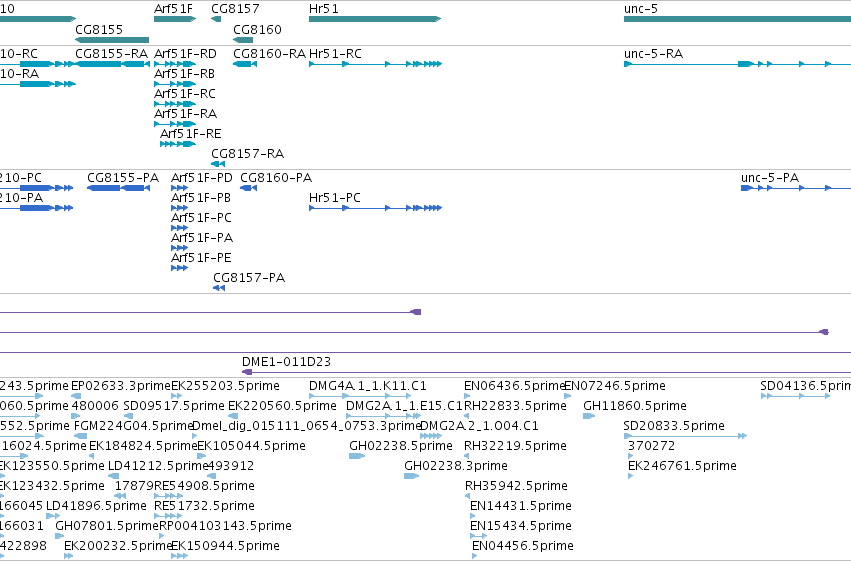Image resolution: width=851 pixels, height=561 pixels.
Task: Select EST EK220560.5prime
Action: (x=282, y=406)
